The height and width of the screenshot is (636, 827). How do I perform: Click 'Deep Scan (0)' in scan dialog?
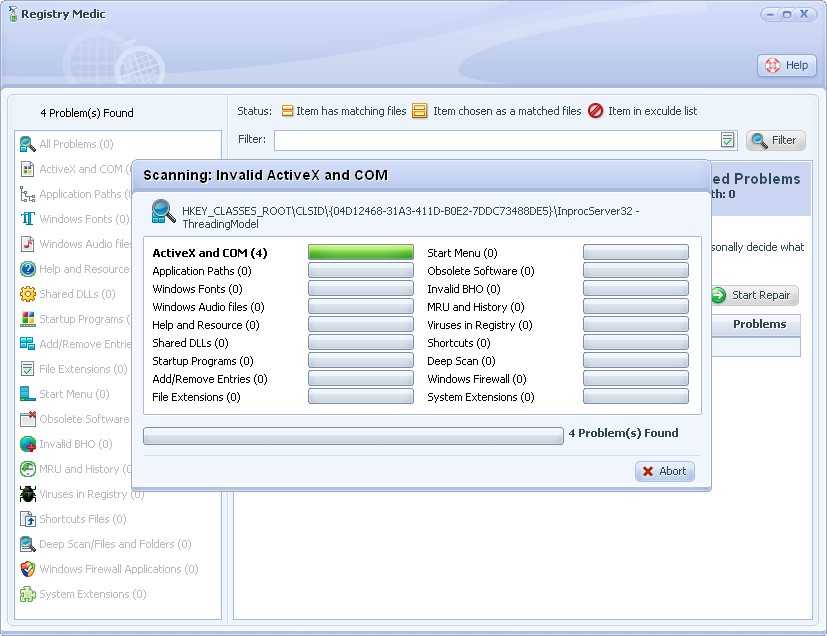pyautogui.click(x=461, y=361)
